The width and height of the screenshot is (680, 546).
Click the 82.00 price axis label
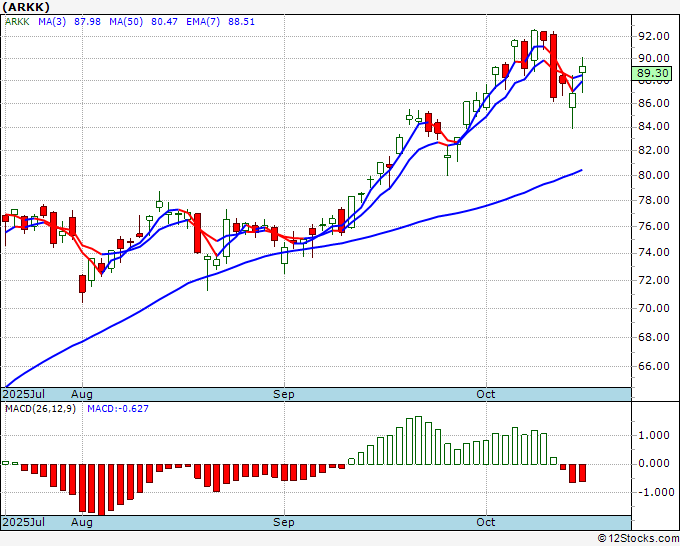click(654, 150)
